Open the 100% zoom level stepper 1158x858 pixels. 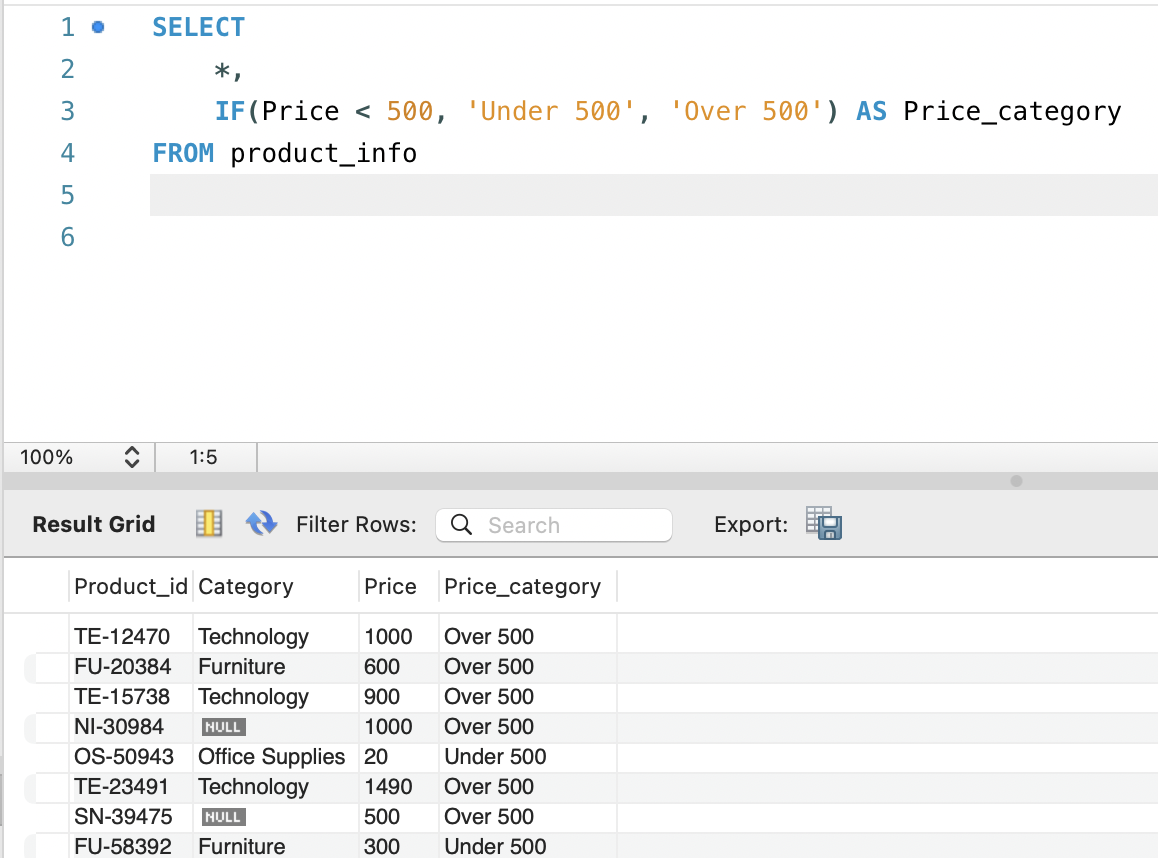pyautogui.click(x=131, y=457)
